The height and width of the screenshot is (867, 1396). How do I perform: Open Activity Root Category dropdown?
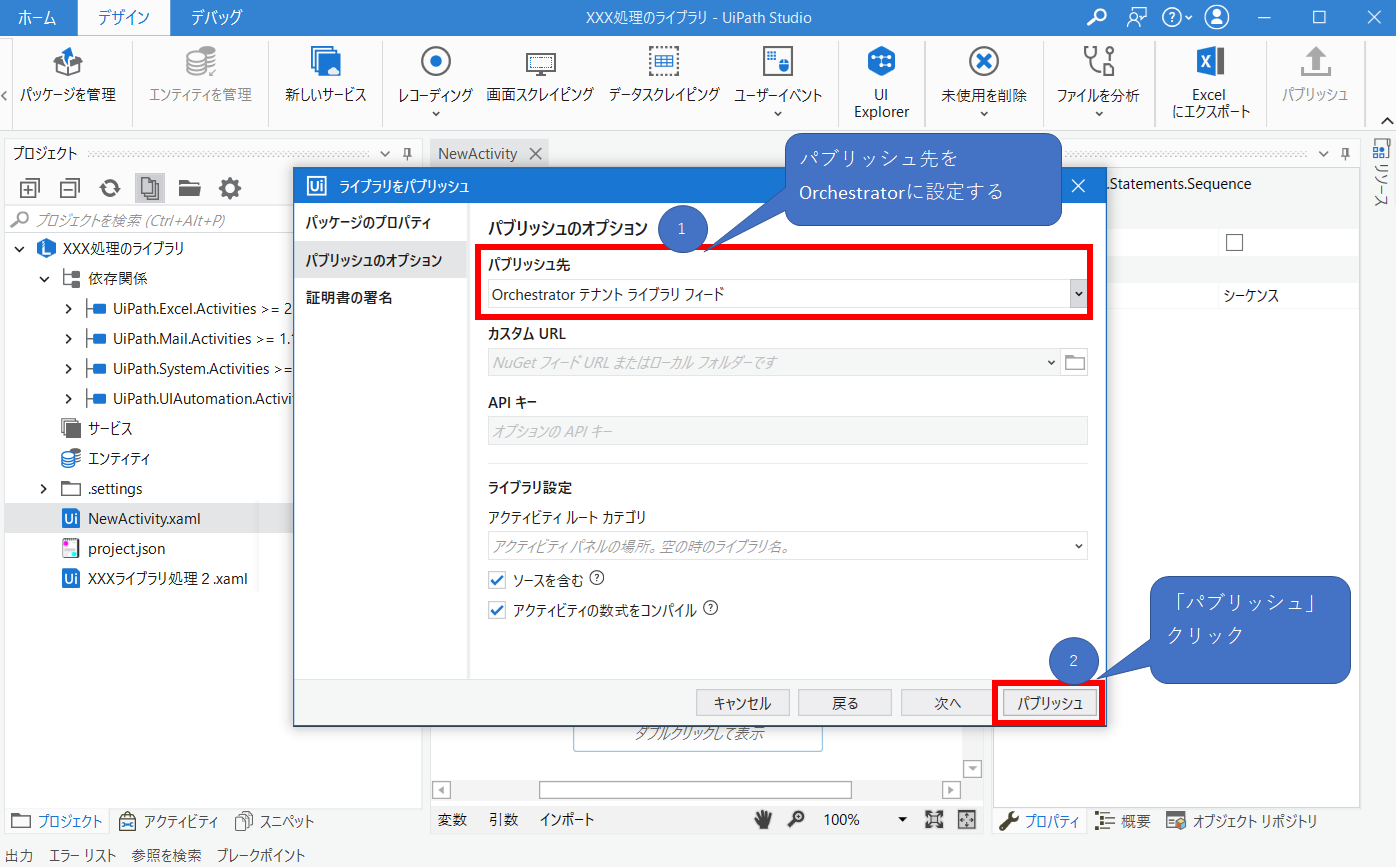tap(787, 546)
